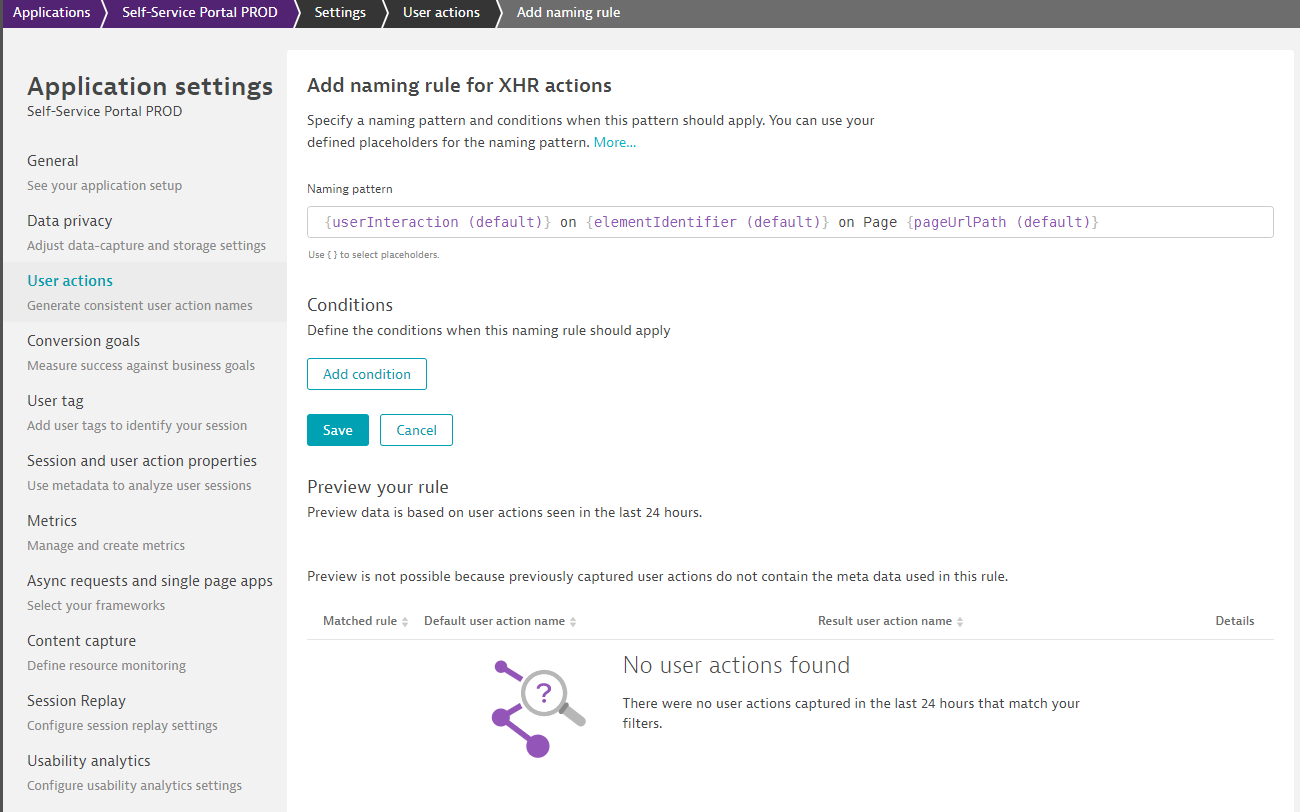
Task: Sort by Result user action name arrows
Action: 960,622
